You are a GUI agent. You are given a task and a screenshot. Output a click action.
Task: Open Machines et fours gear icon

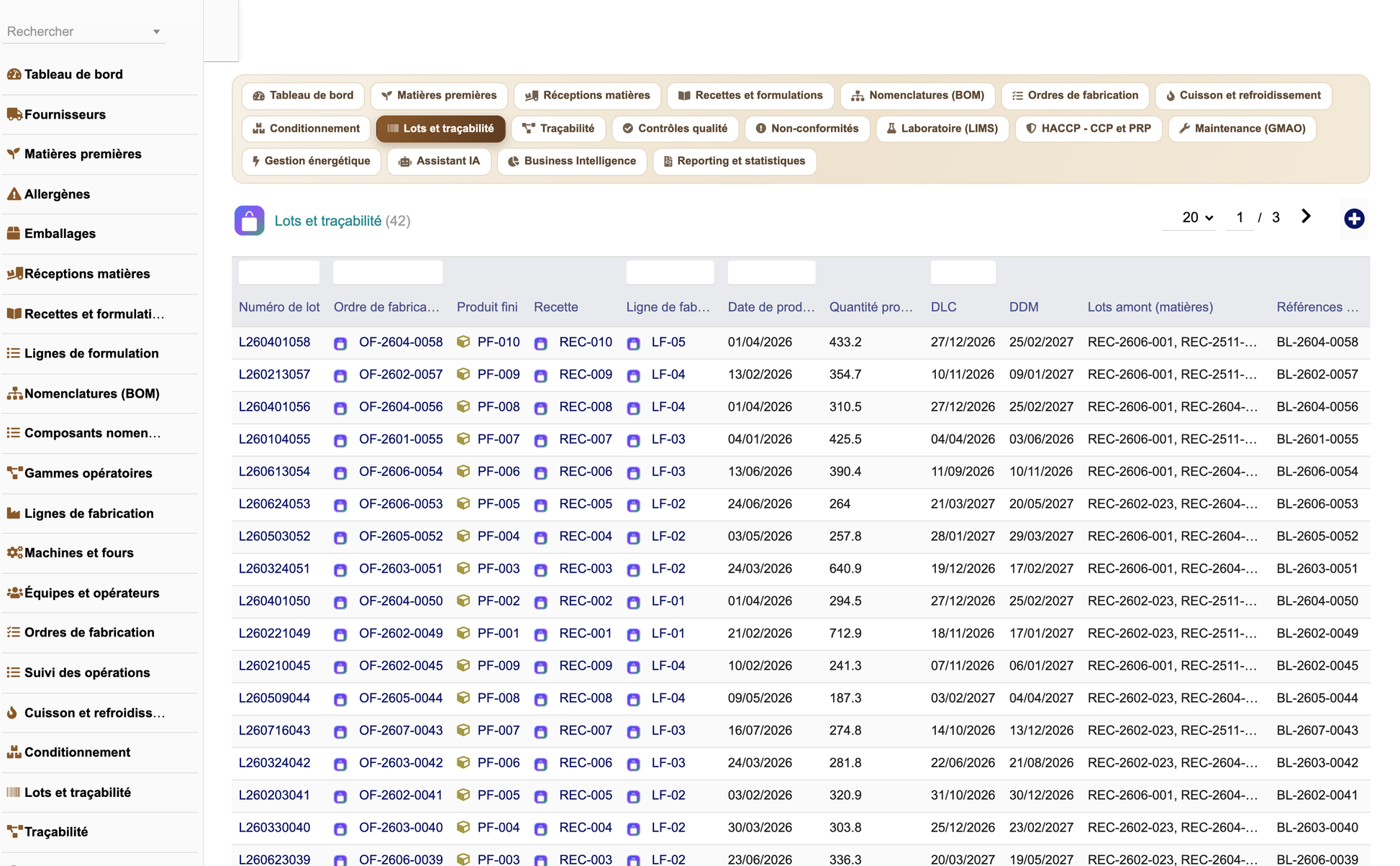coord(14,553)
